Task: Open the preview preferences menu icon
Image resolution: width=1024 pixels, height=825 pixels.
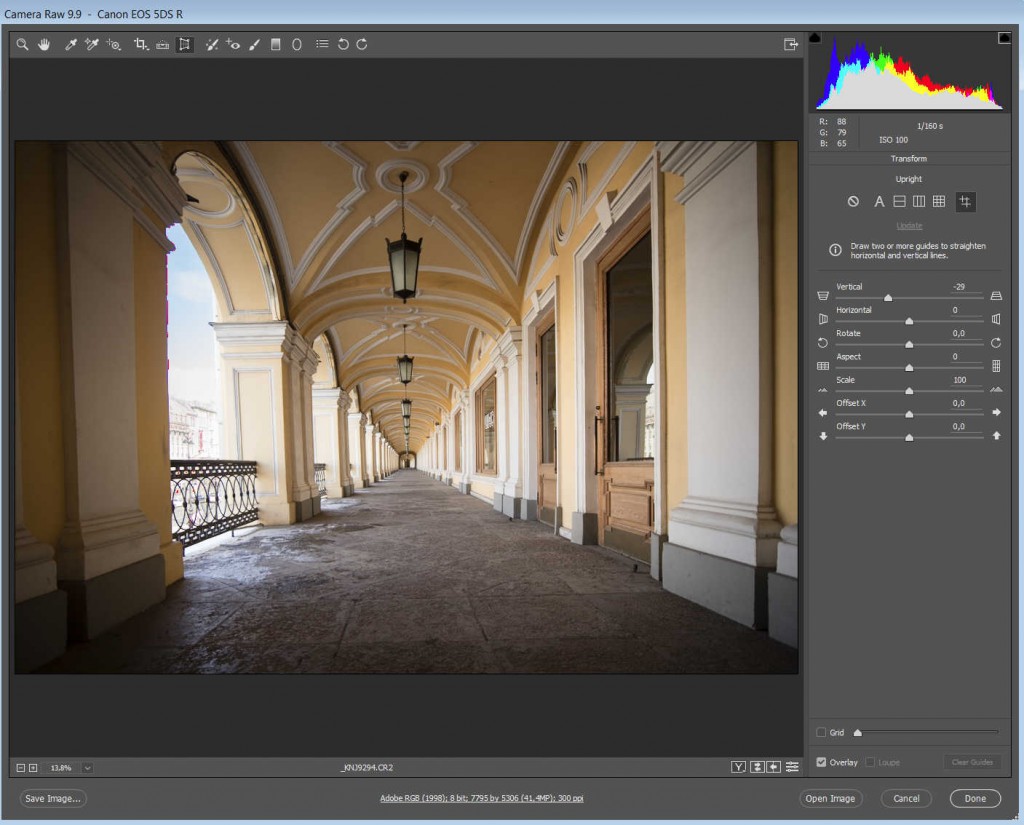Action: (792, 767)
